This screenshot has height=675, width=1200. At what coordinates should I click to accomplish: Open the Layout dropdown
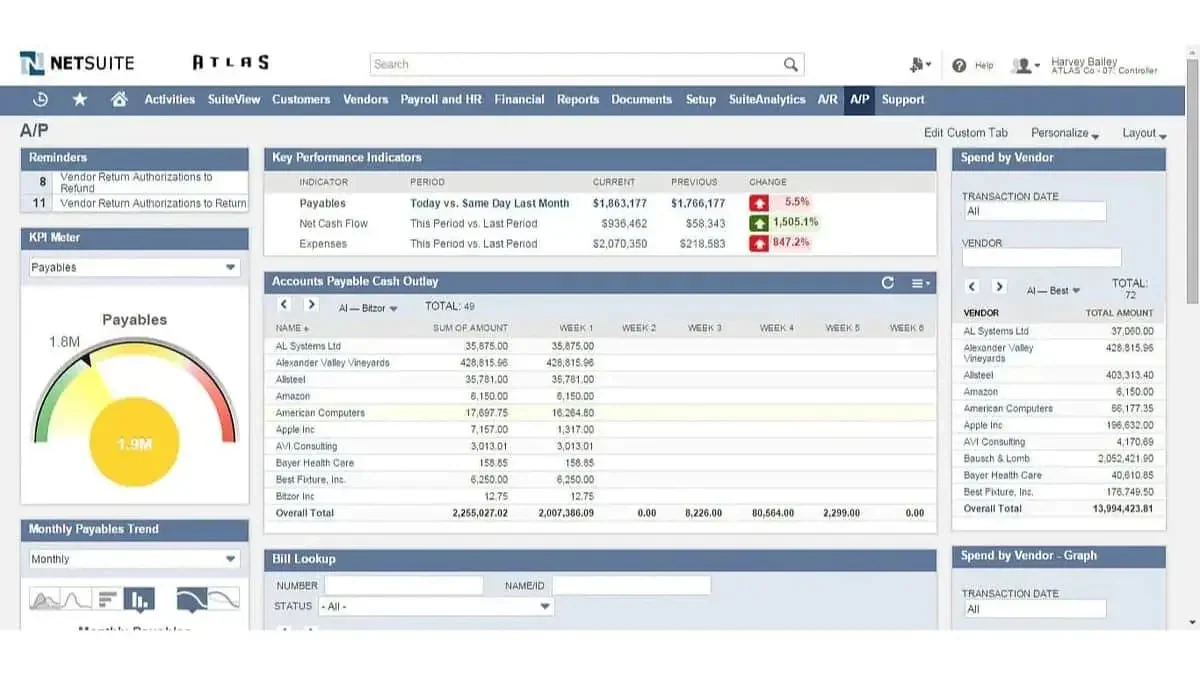(1145, 133)
